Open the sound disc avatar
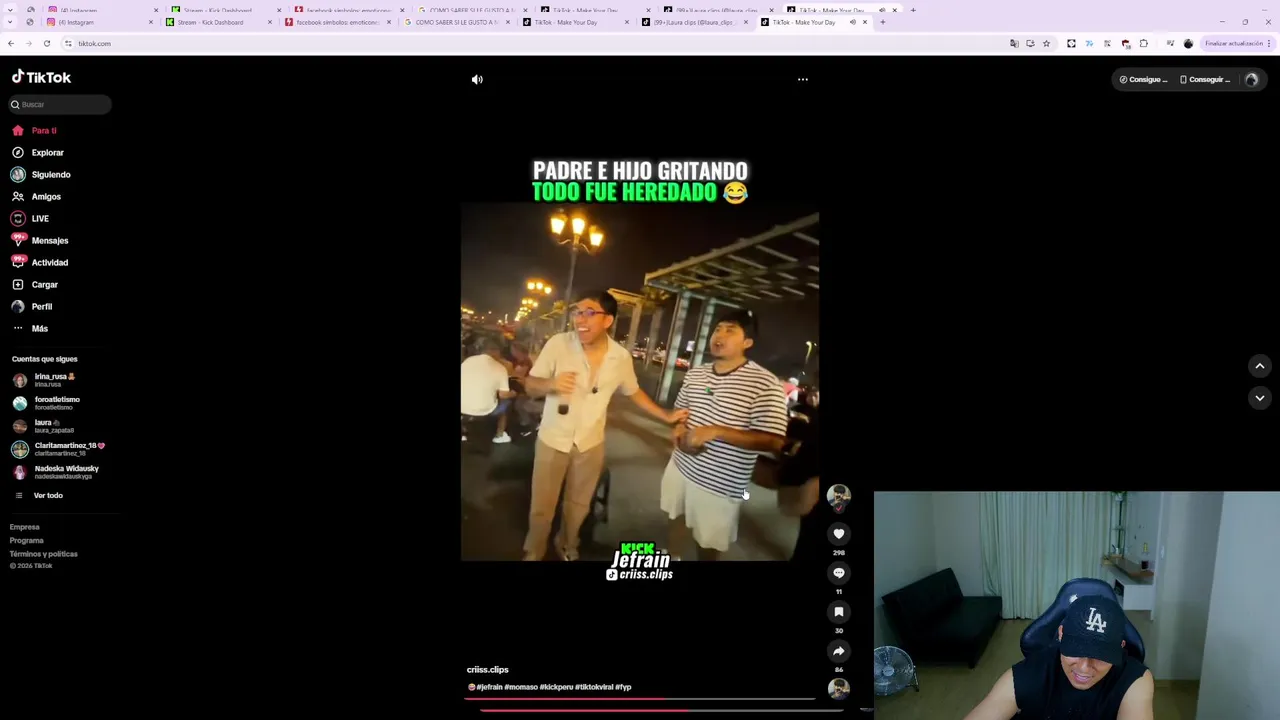Image resolution: width=1280 pixels, height=720 pixels. point(839,688)
